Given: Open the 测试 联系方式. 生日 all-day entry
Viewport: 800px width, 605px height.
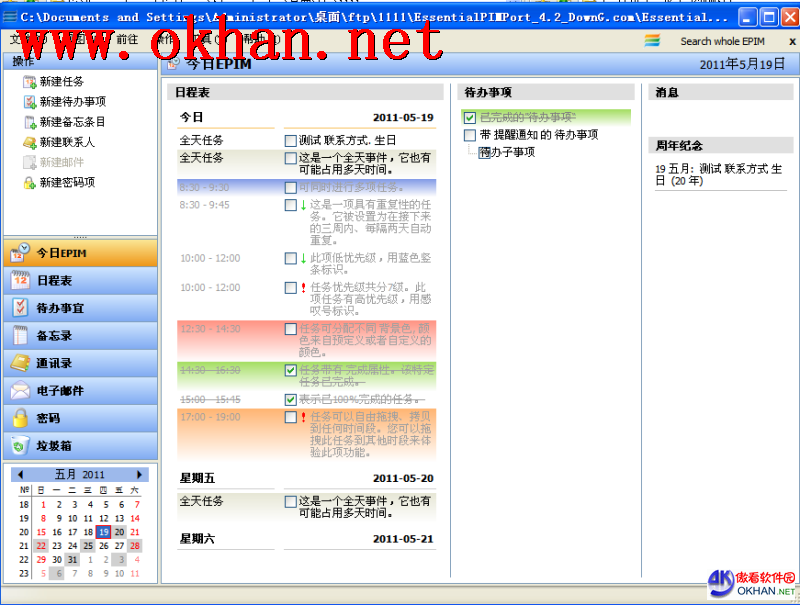Looking at the screenshot, I should click(347, 141).
